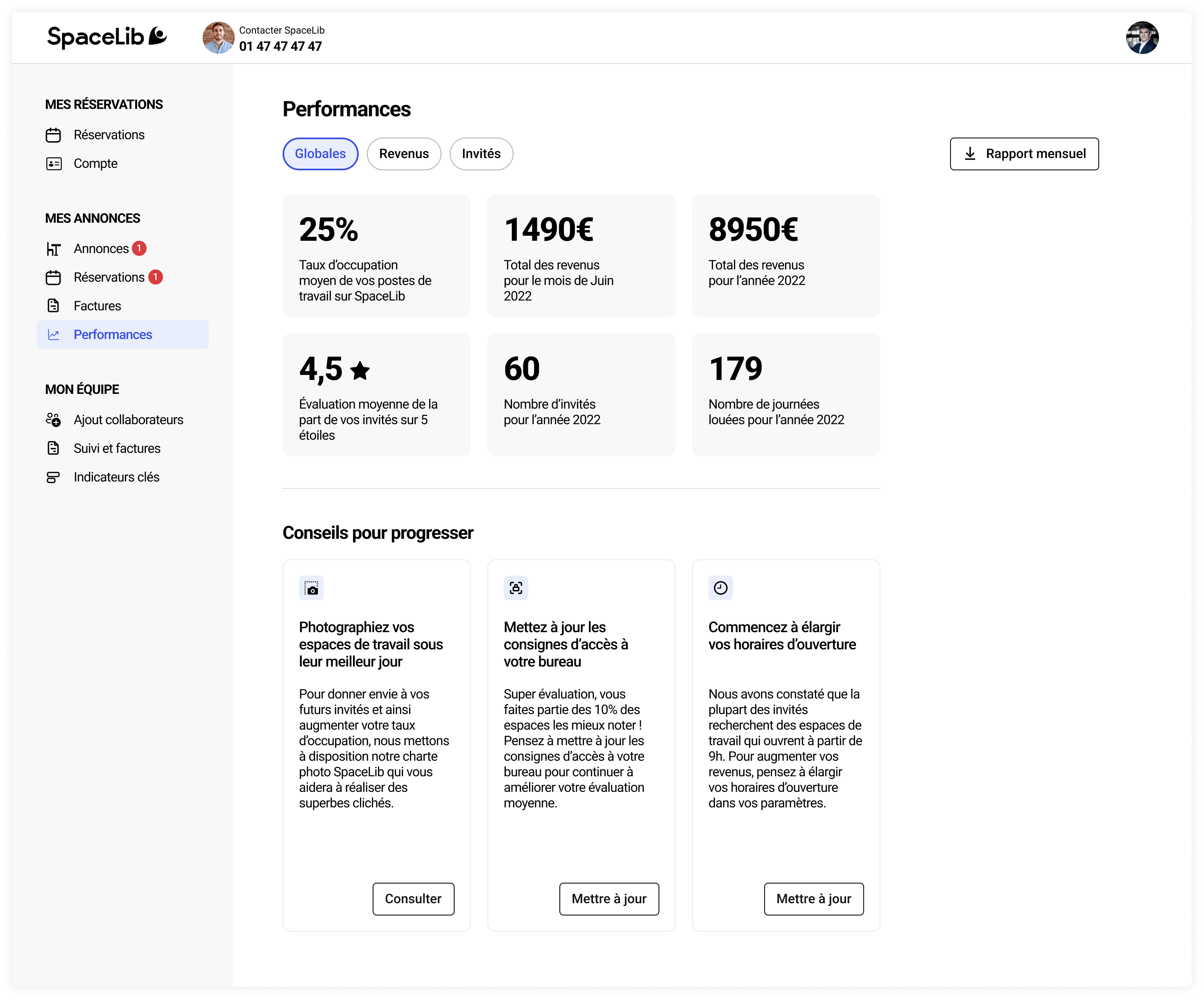Screen dimensions: 1204x999
Task: Click the clock icon on opening hours card
Action: pyautogui.click(x=720, y=588)
